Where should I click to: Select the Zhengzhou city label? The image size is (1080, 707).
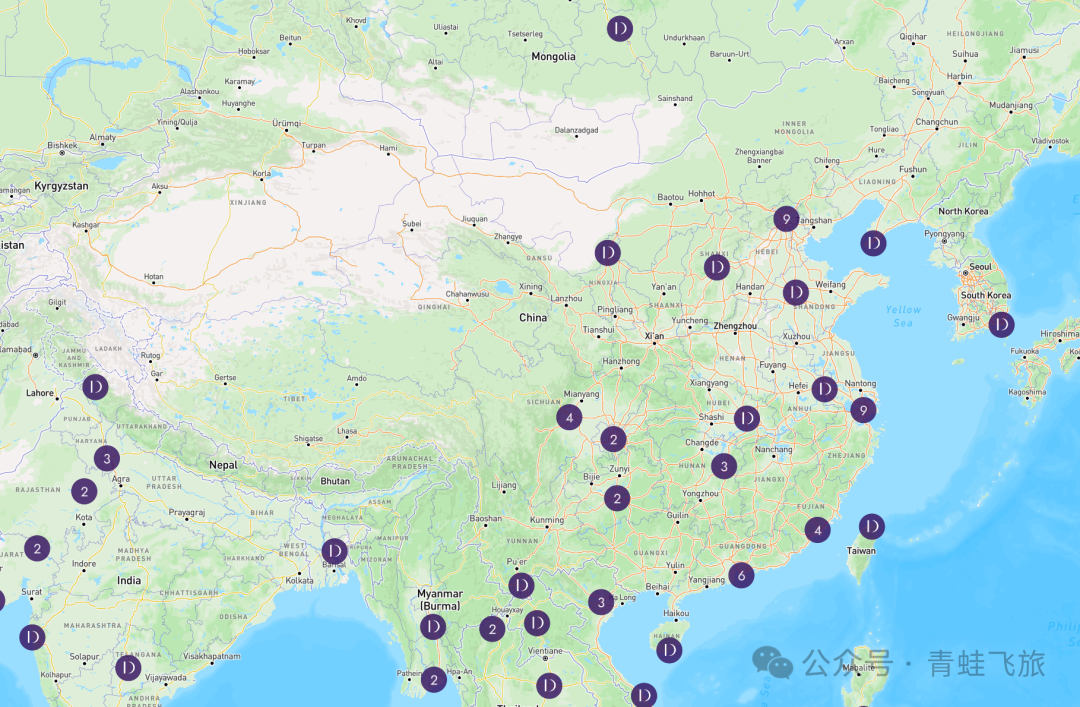point(735,326)
